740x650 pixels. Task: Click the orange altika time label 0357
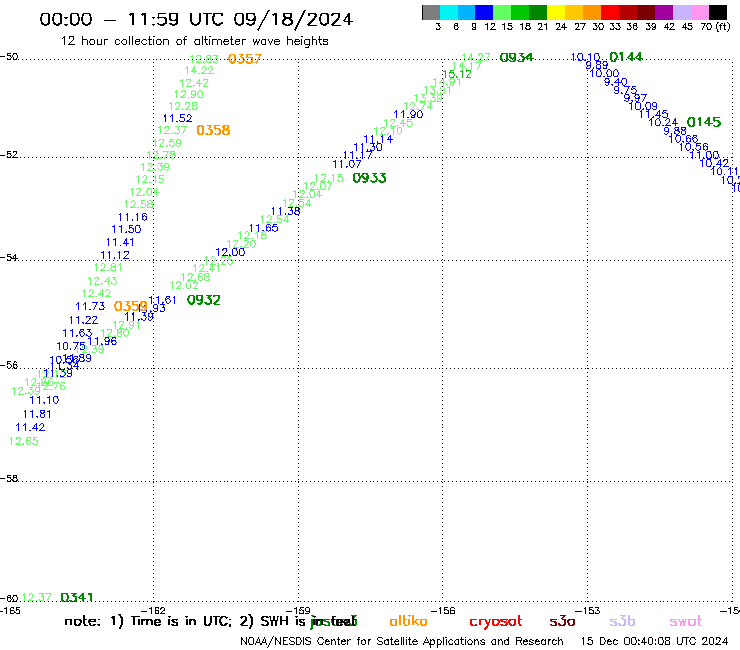[x=244, y=59]
